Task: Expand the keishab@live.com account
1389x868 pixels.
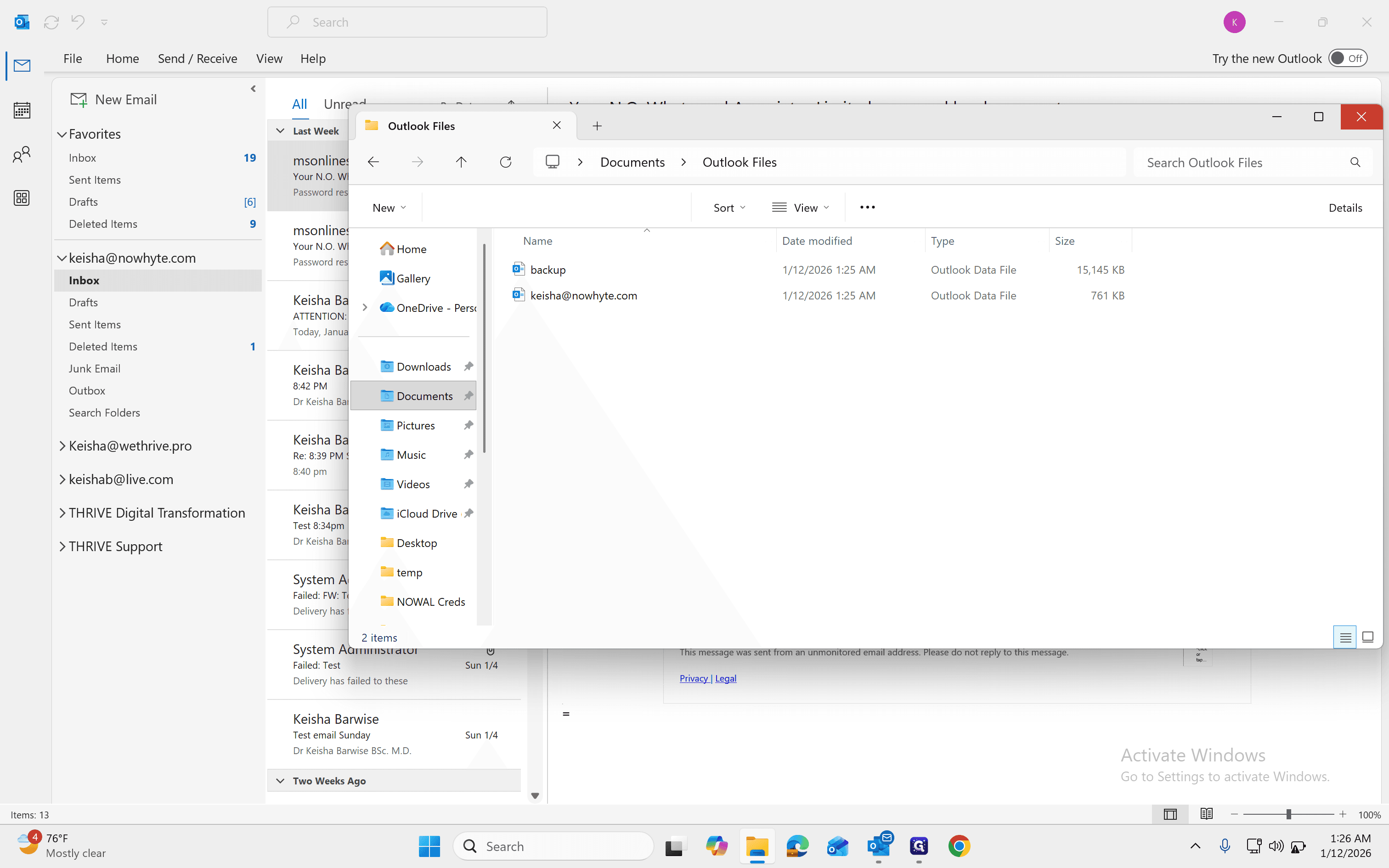Action: [x=62, y=479]
